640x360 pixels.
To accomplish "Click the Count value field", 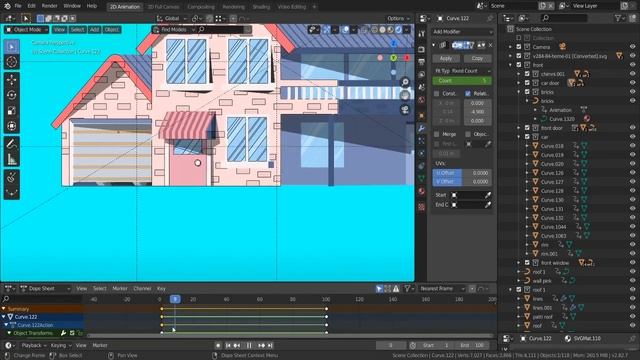I will [462, 81].
